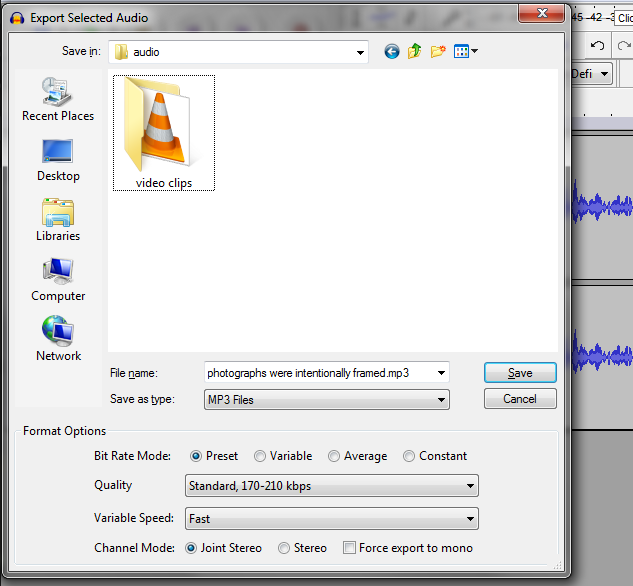The image size is (633, 586).
Task: Go to Desktop in sidebar
Action: (x=58, y=160)
